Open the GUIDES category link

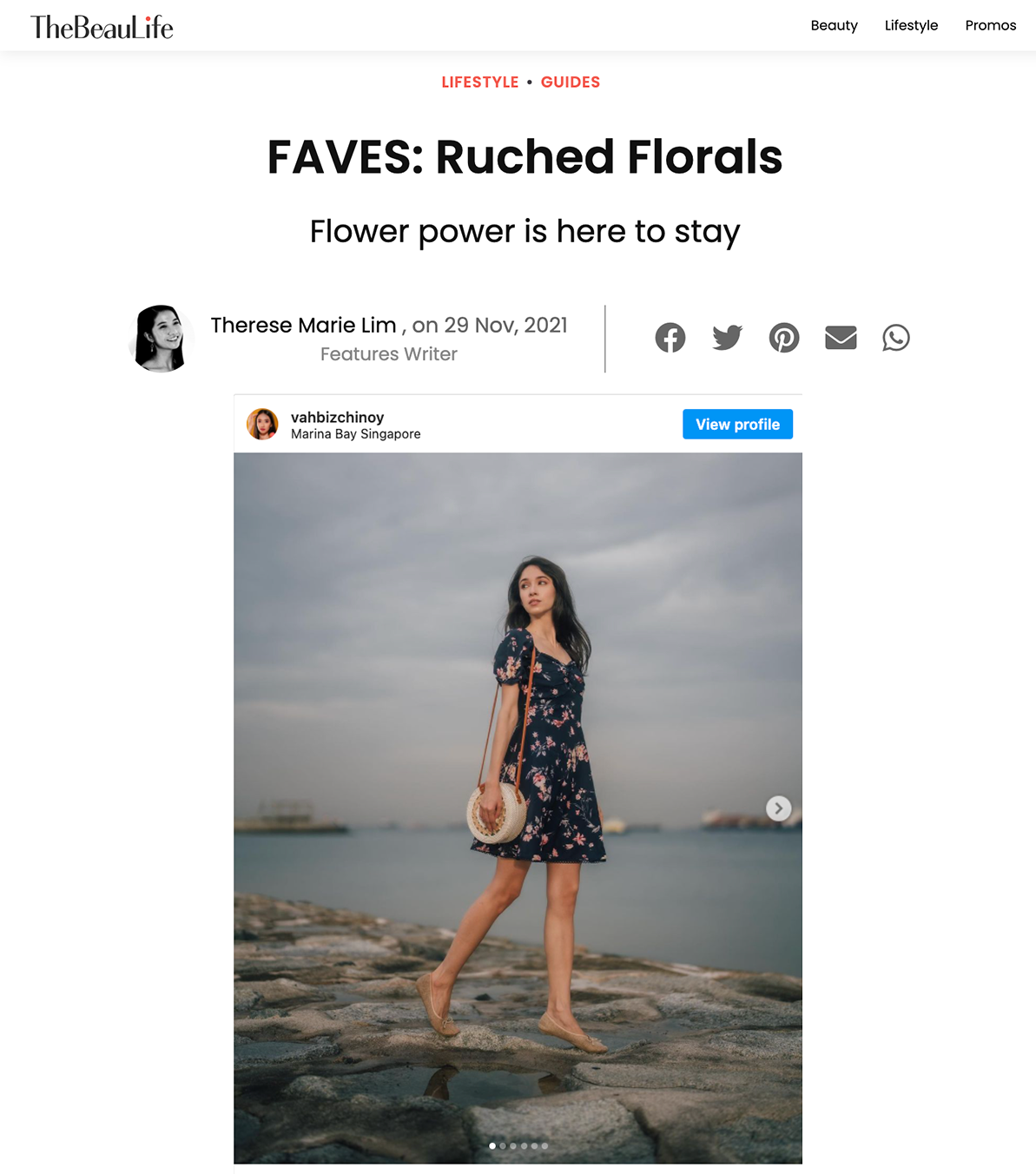tap(571, 82)
